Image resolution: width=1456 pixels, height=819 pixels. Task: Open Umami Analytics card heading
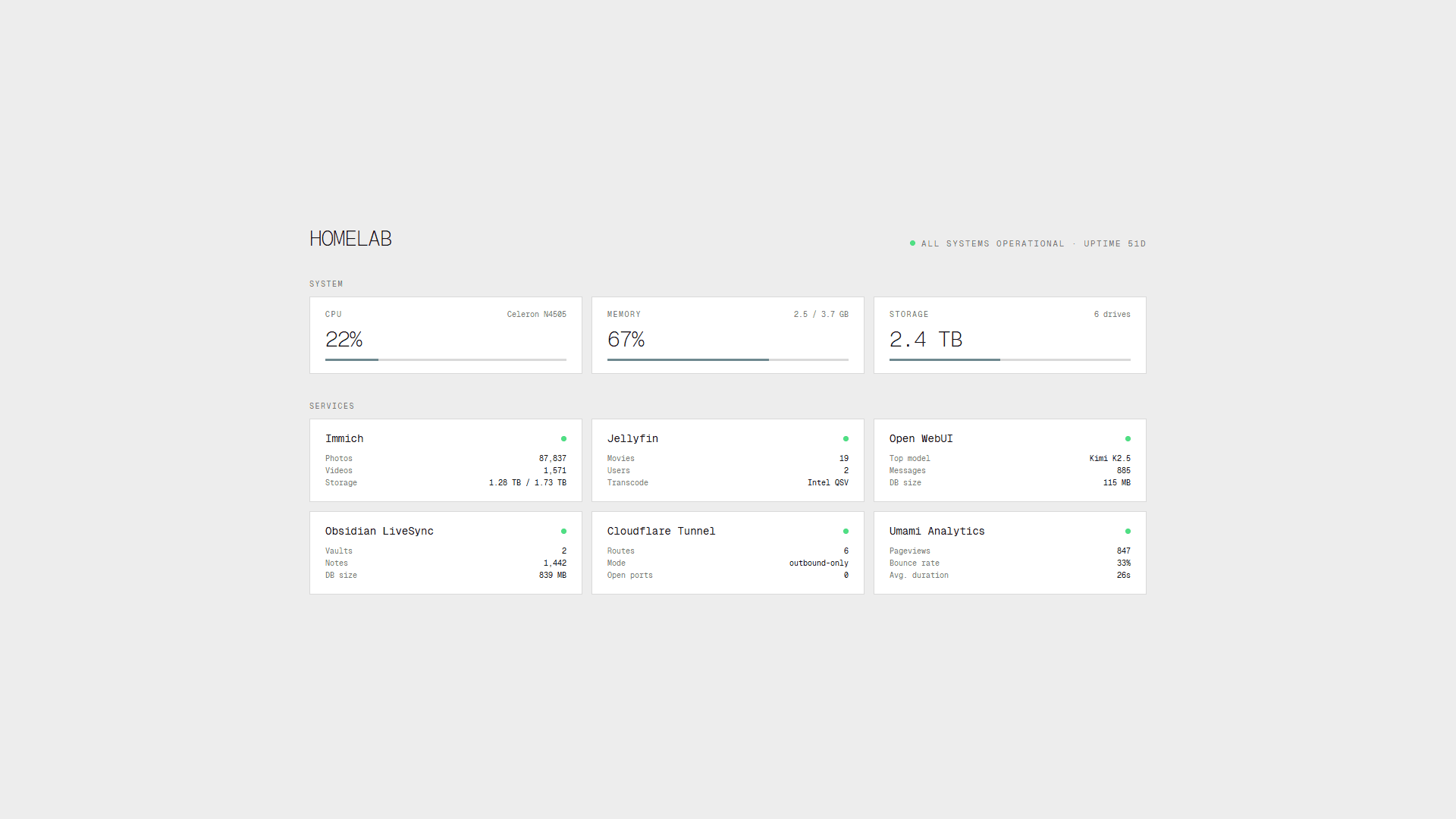[x=937, y=531]
